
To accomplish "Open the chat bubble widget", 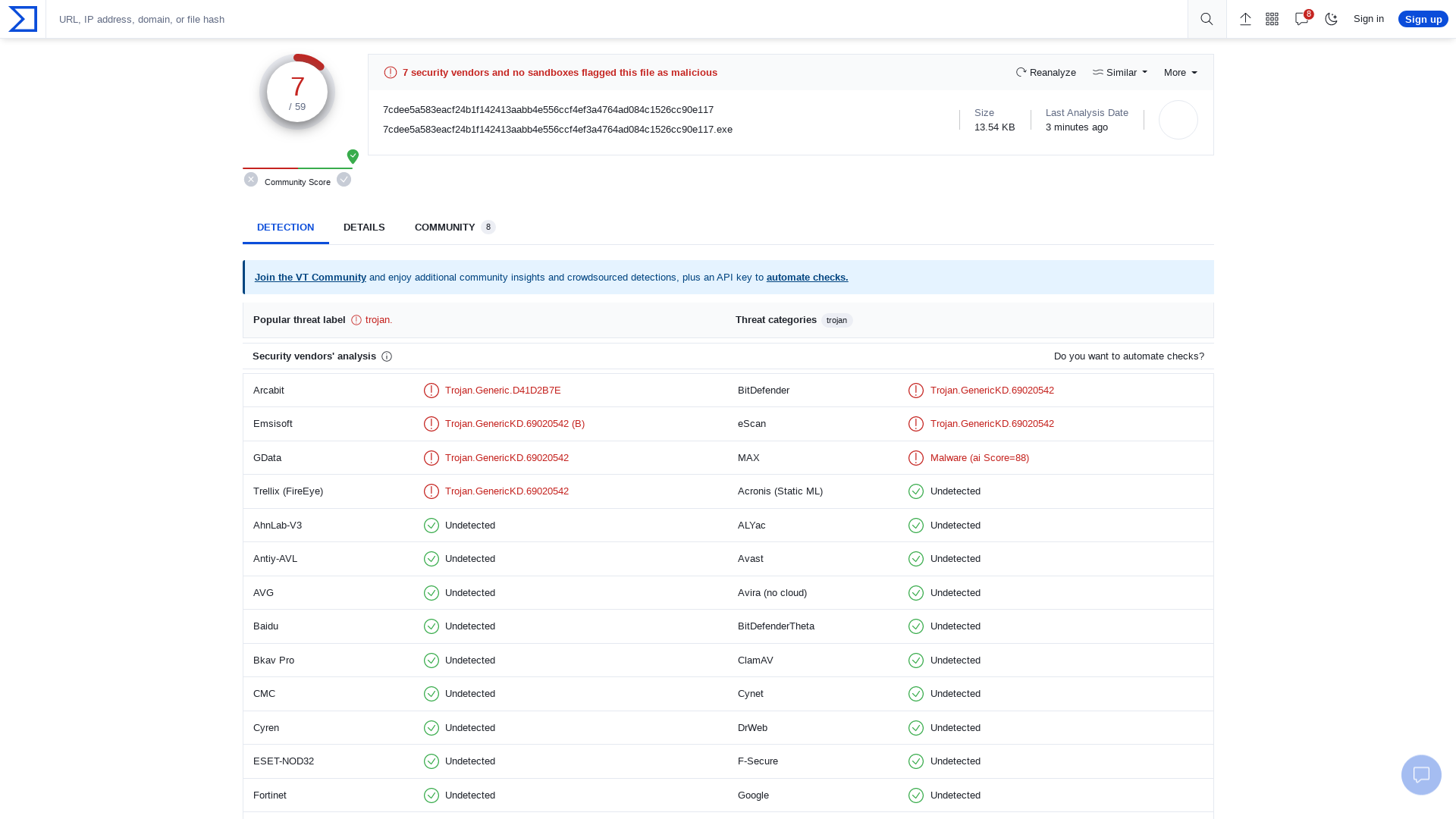I will coord(1421,775).
